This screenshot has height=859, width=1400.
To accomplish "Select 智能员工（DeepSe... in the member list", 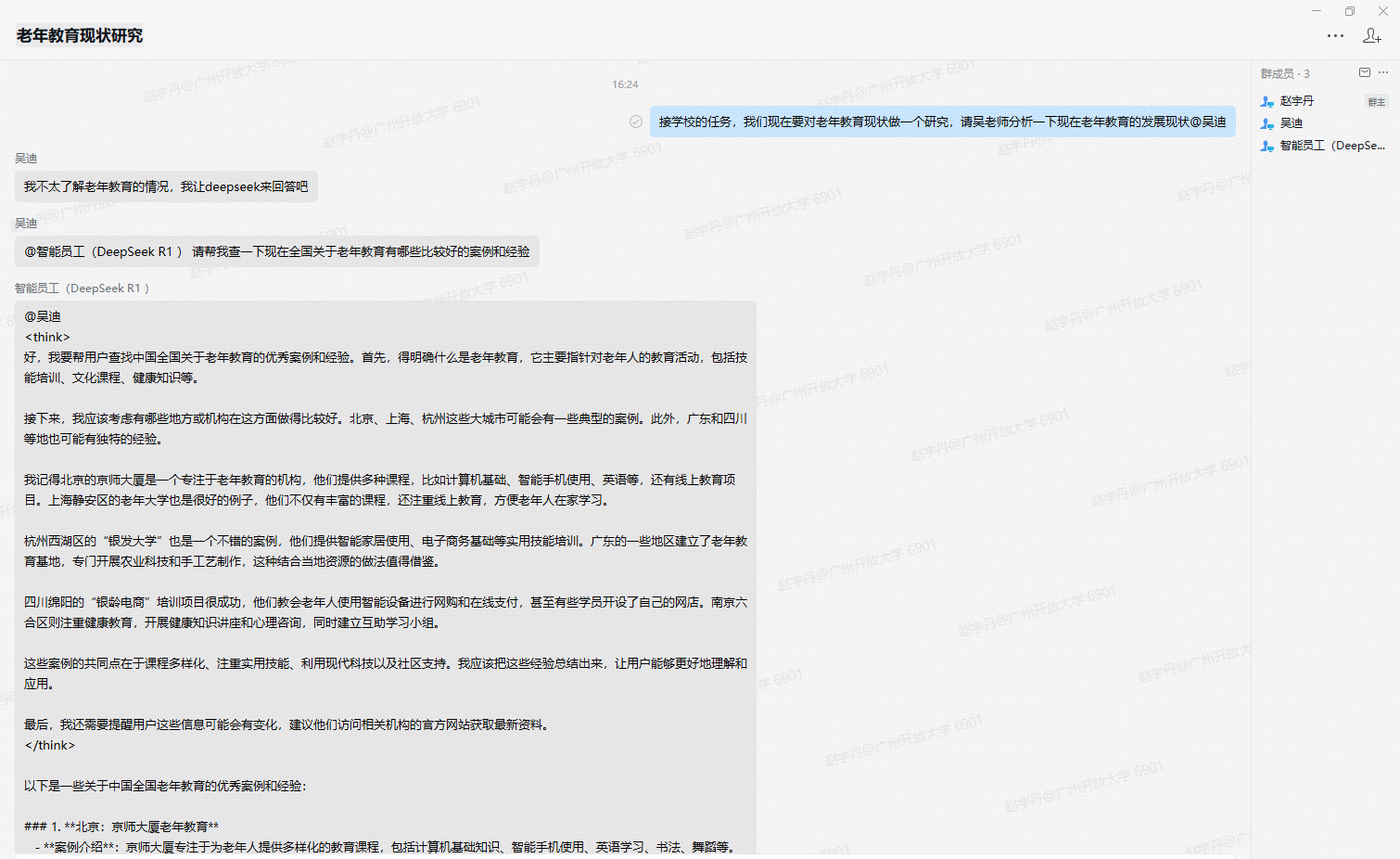I will point(1332,146).
